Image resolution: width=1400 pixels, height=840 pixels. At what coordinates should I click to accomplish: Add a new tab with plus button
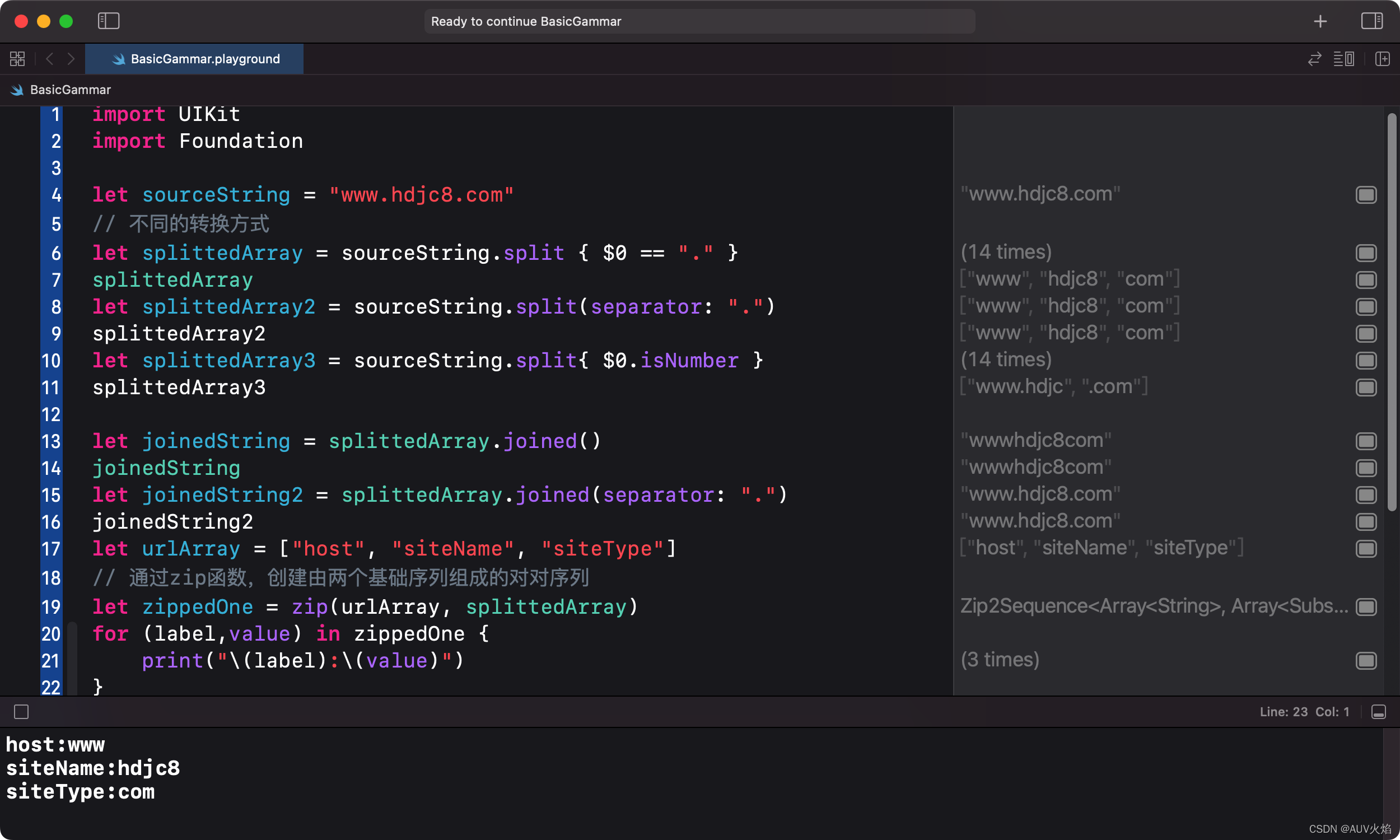[x=1320, y=21]
